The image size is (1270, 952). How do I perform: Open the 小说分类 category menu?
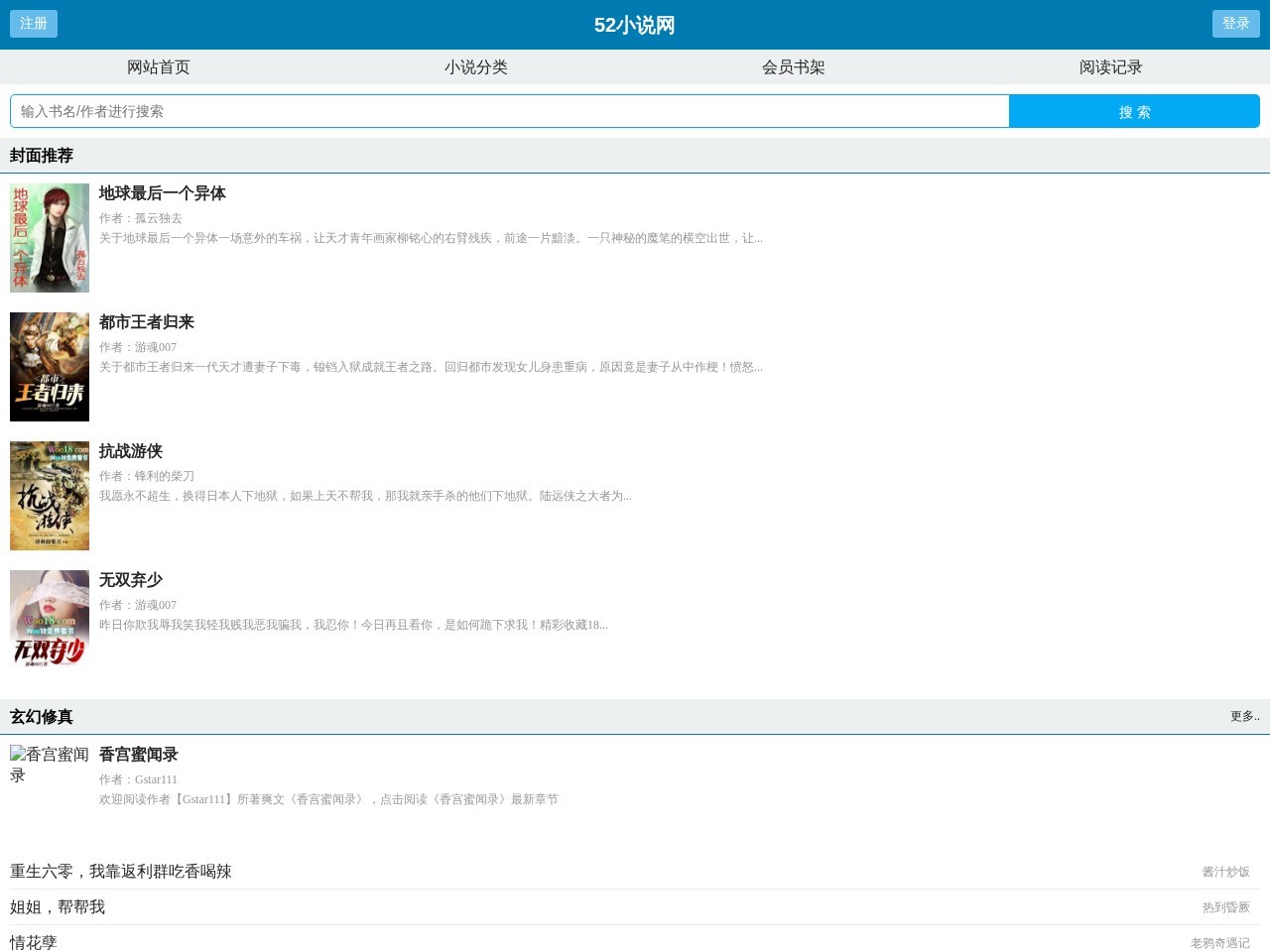pyautogui.click(x=474, y=66)
